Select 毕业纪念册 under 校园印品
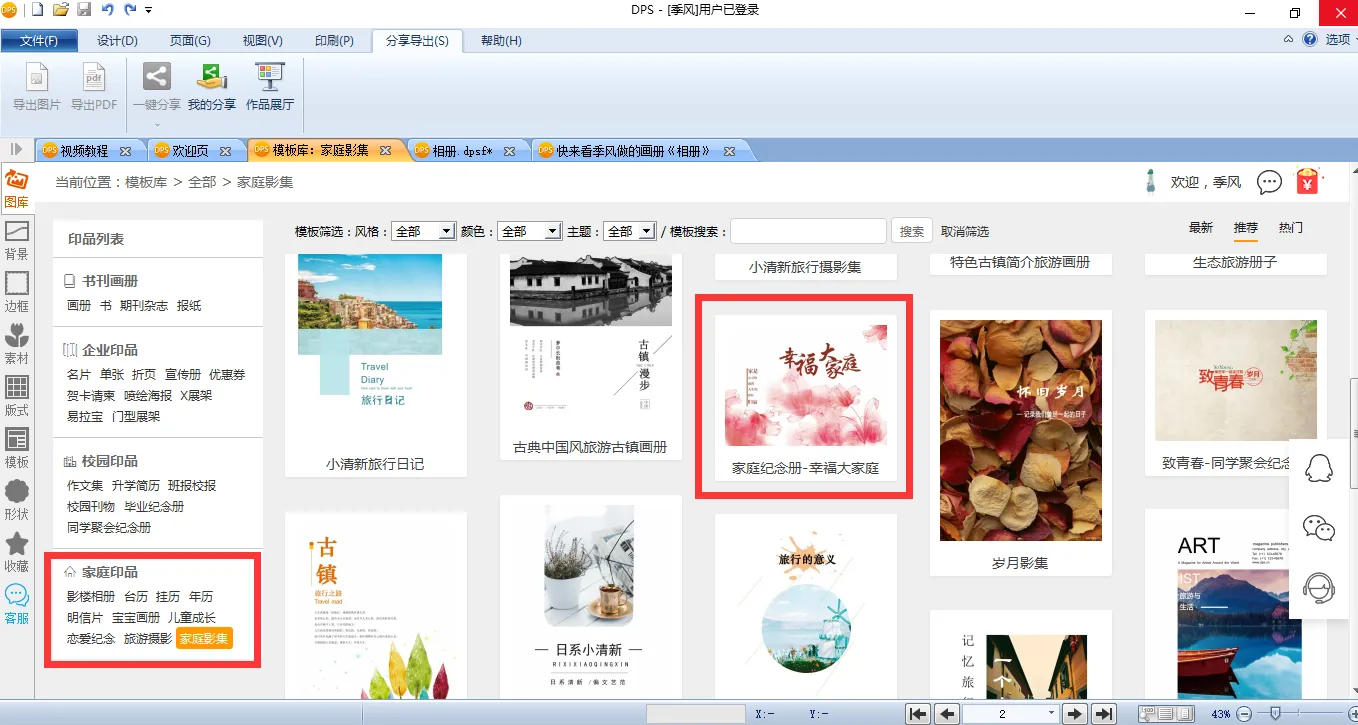The image size is (1358, 725). click(x=154, y=507)
